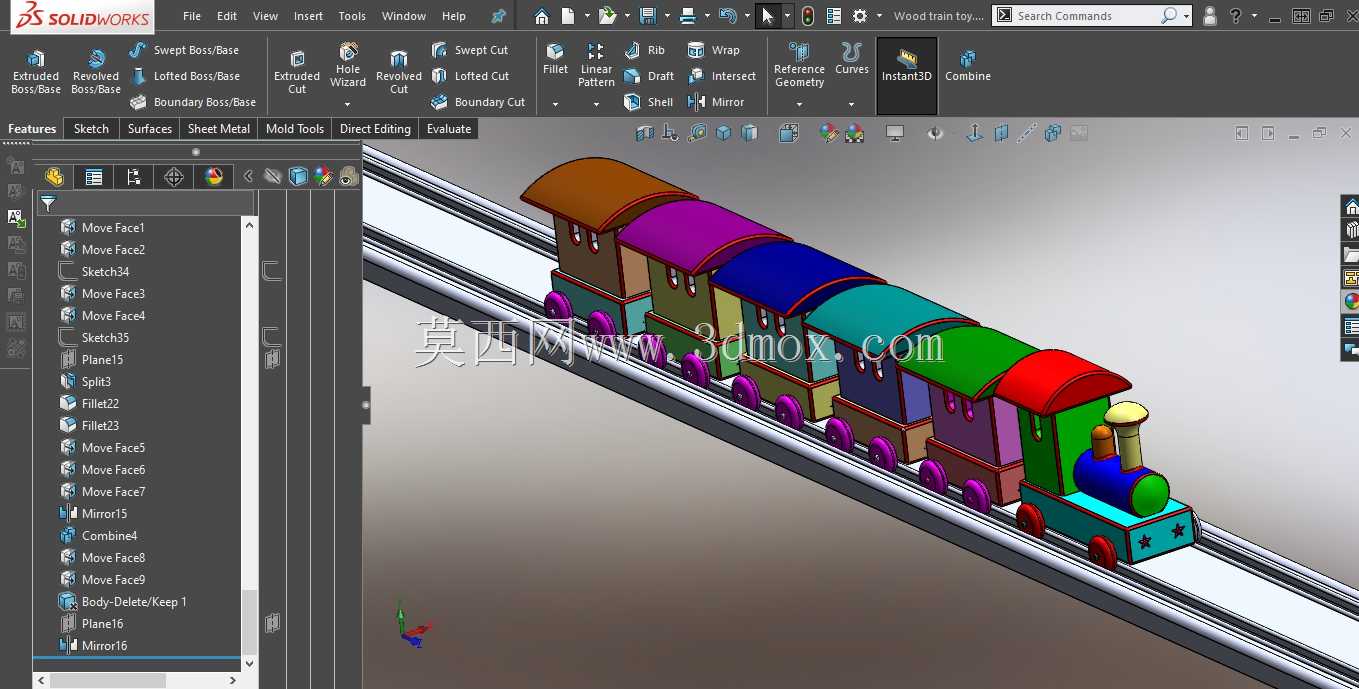Select Plane16 in the feature tree
The image size is (1359, 689).
pyautogui.click(x=92, y=623)
